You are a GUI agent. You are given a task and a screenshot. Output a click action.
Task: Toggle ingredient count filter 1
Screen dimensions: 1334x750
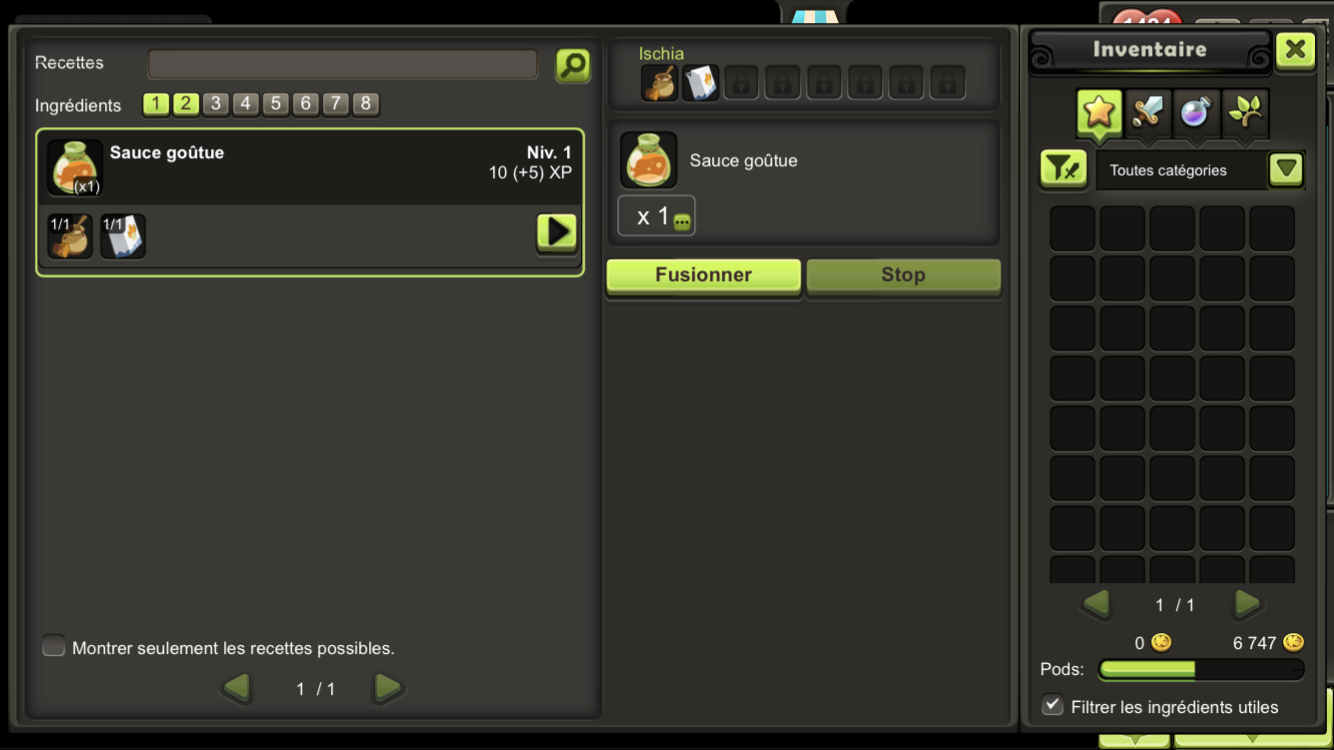(156, 103)
